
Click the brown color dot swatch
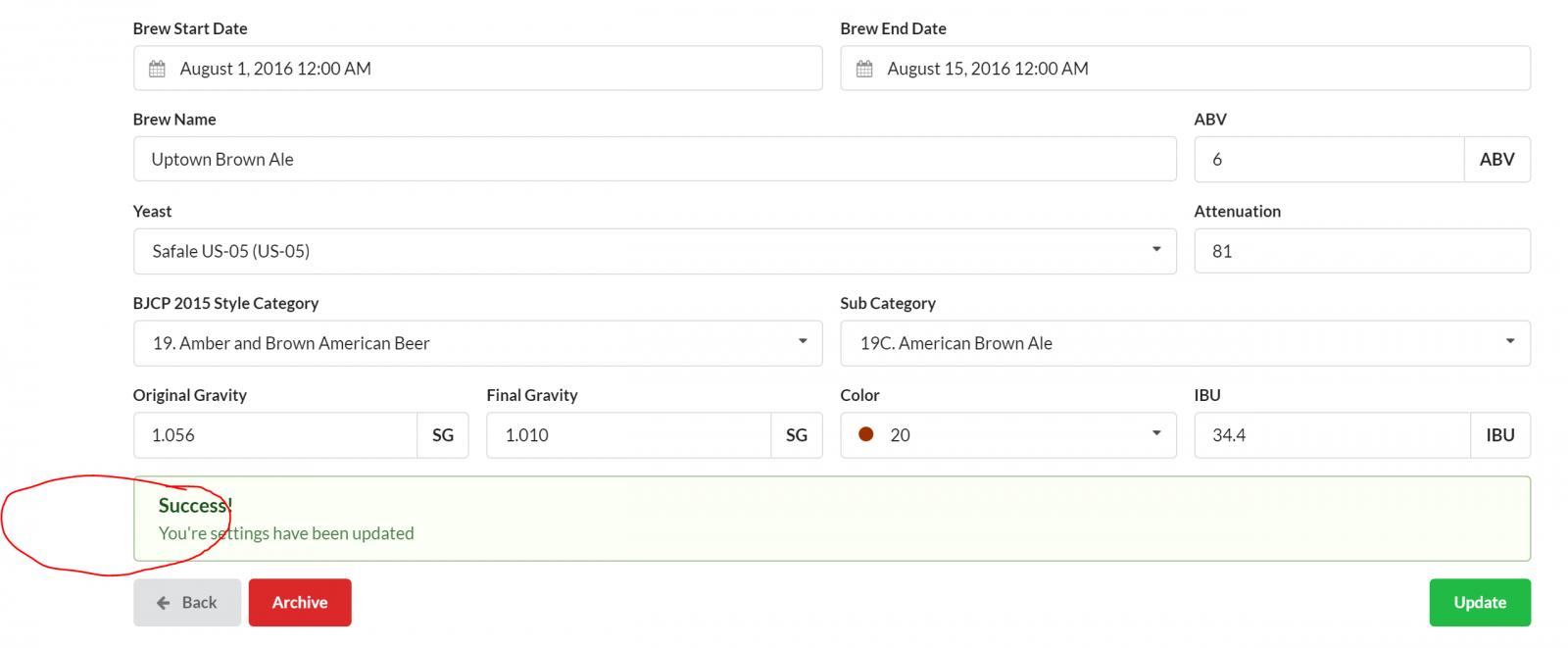click(866, 434)
